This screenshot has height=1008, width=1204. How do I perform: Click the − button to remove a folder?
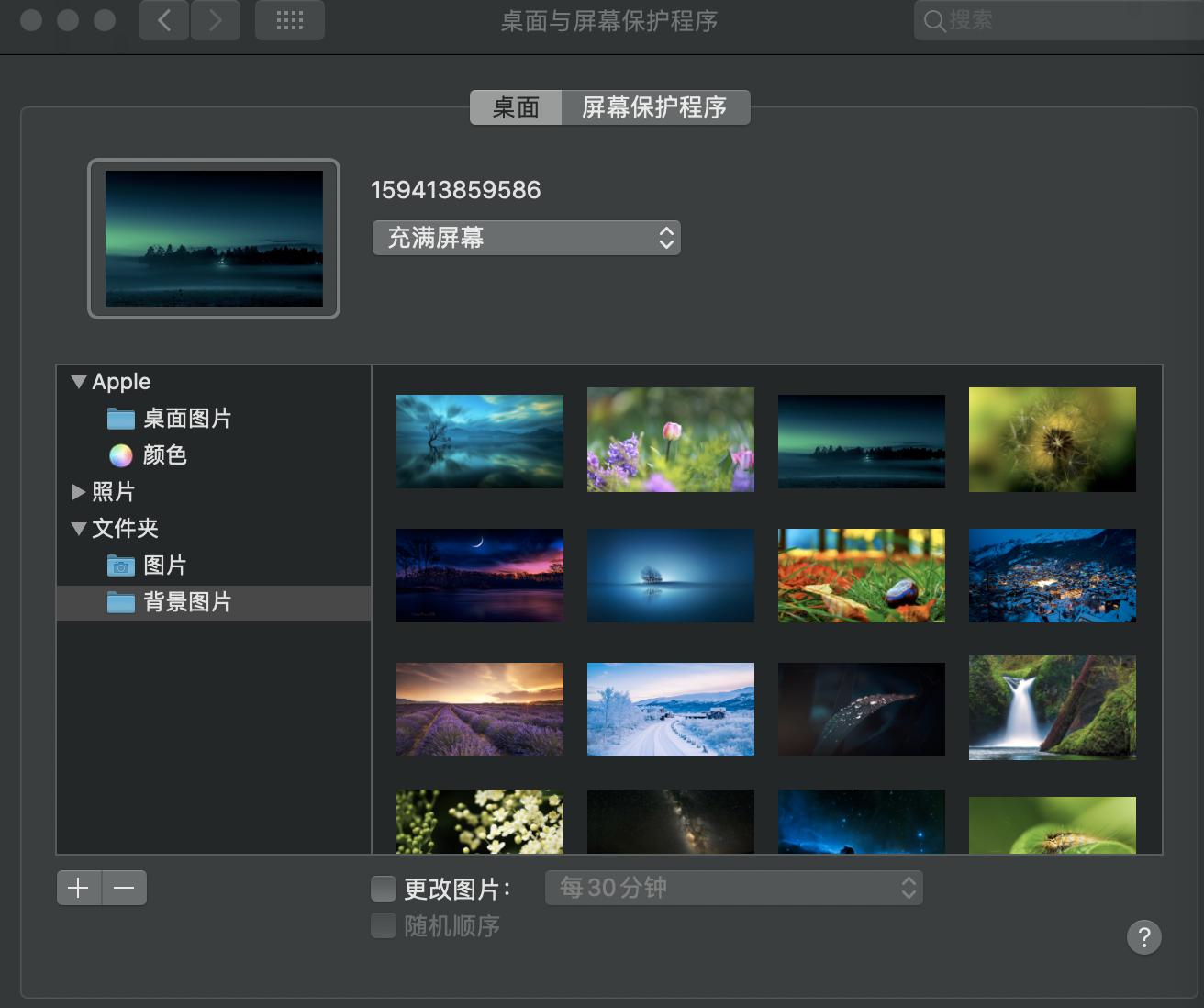pos(124,888)
